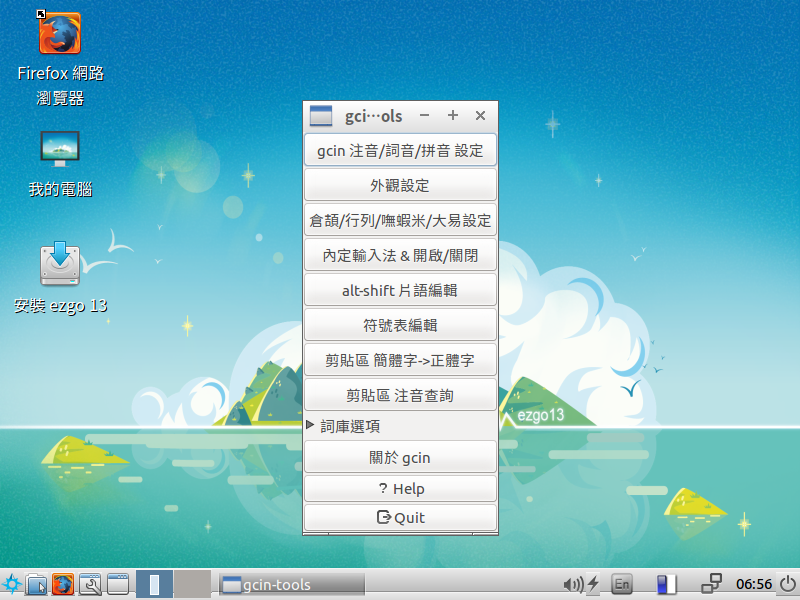Launch Firefox from the taskbar launcher

click(63, 584)
